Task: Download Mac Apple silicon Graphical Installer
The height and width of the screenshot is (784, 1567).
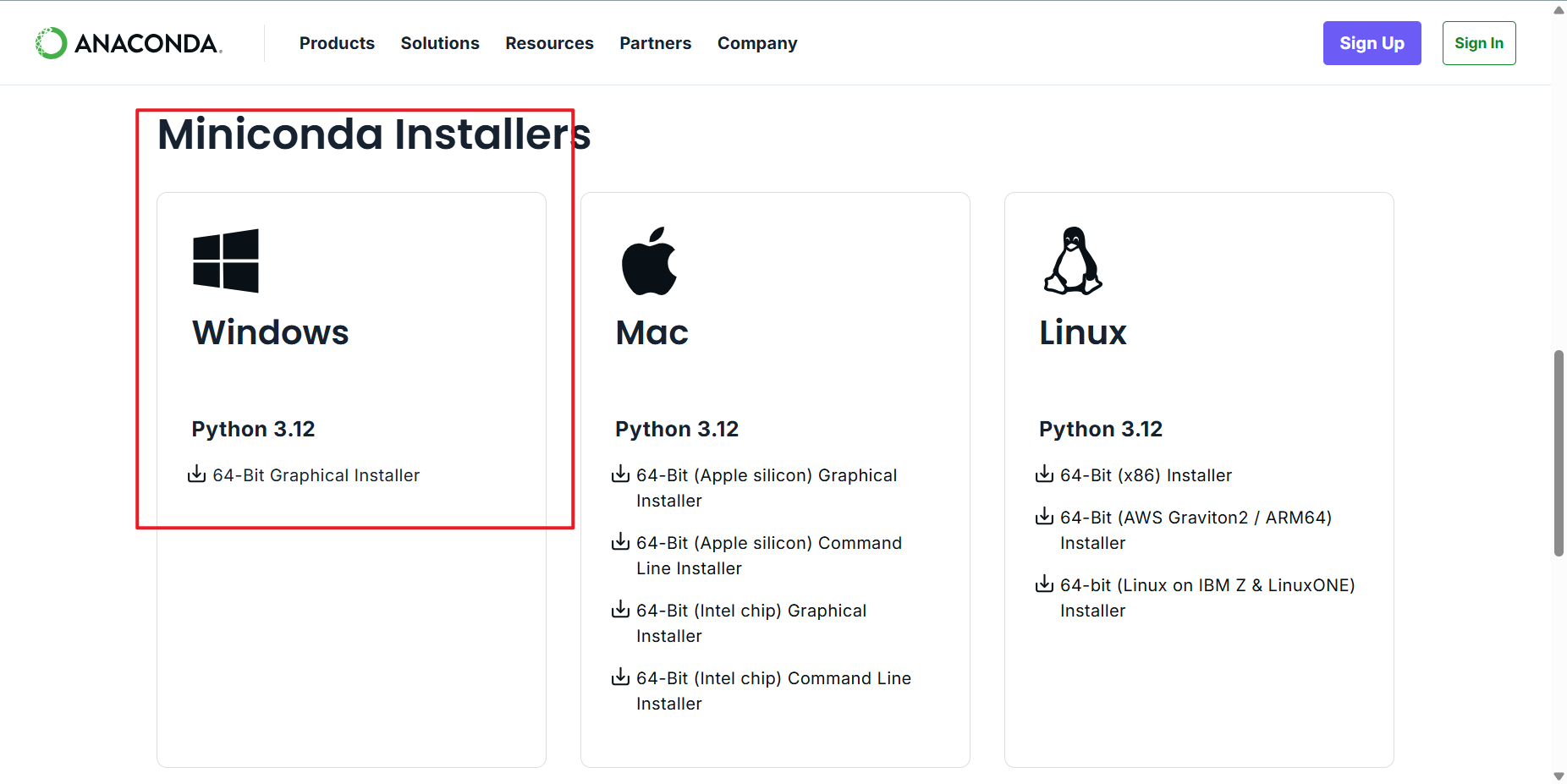Action: (767, 488)
